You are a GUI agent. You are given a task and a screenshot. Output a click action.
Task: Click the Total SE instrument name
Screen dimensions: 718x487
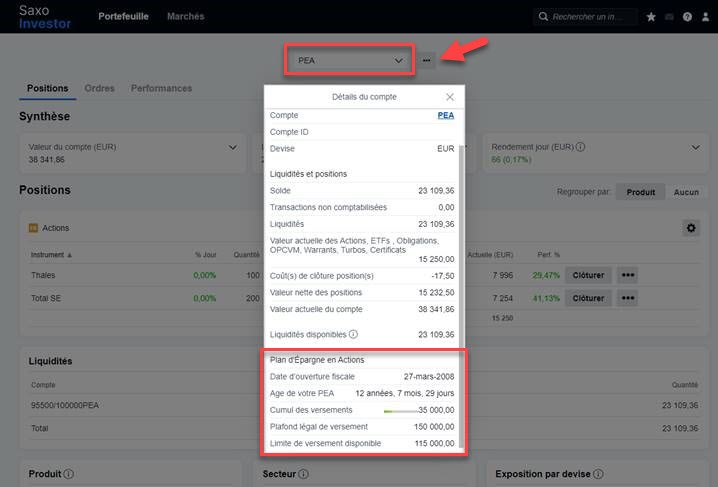coord(46,298)
